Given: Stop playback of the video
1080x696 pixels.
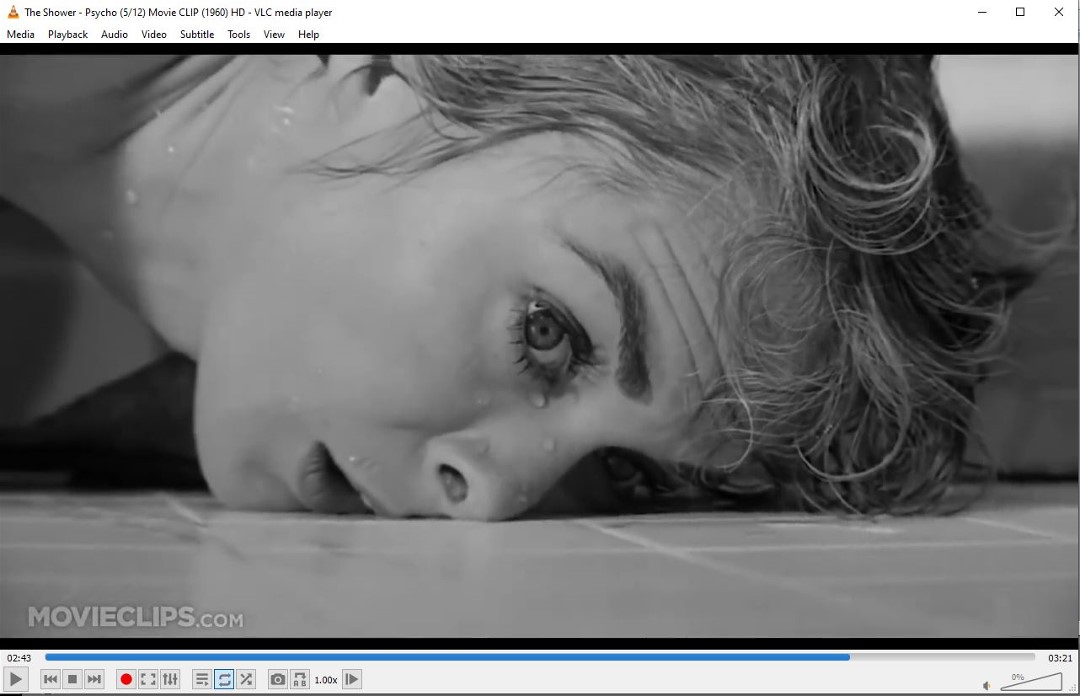Looking at the screenshot, I should click(x=72, y=679).
